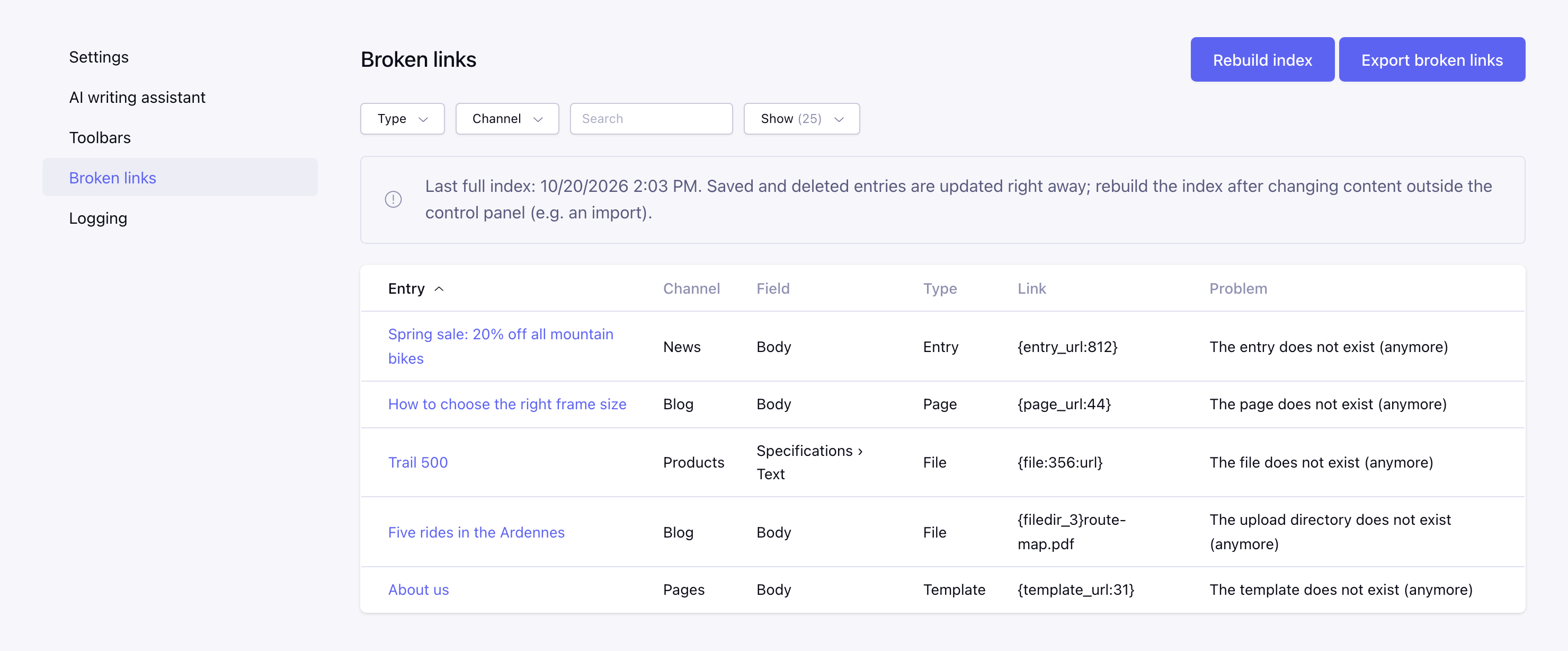
Task: Click the {filedir_3}route-map.pdf value
Action: [x=1072, y=532]
